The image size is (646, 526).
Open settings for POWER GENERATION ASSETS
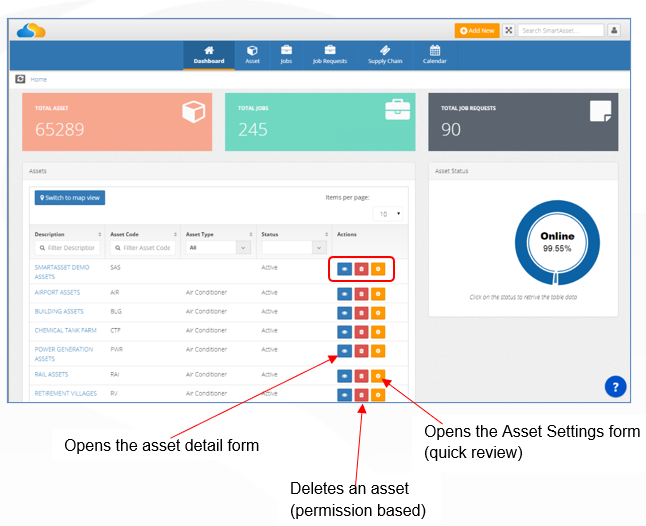point(378,351)
